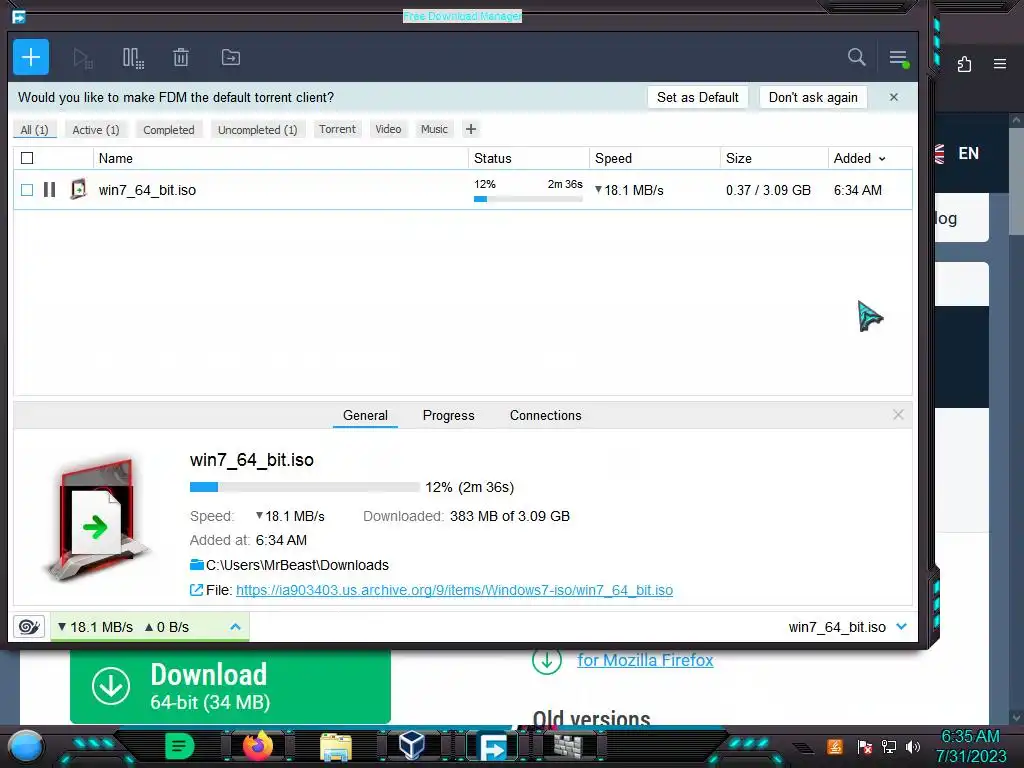Tick the select all downloads header checkbox
This screenshot has height=768, width=1024.
tap(27, 158)
